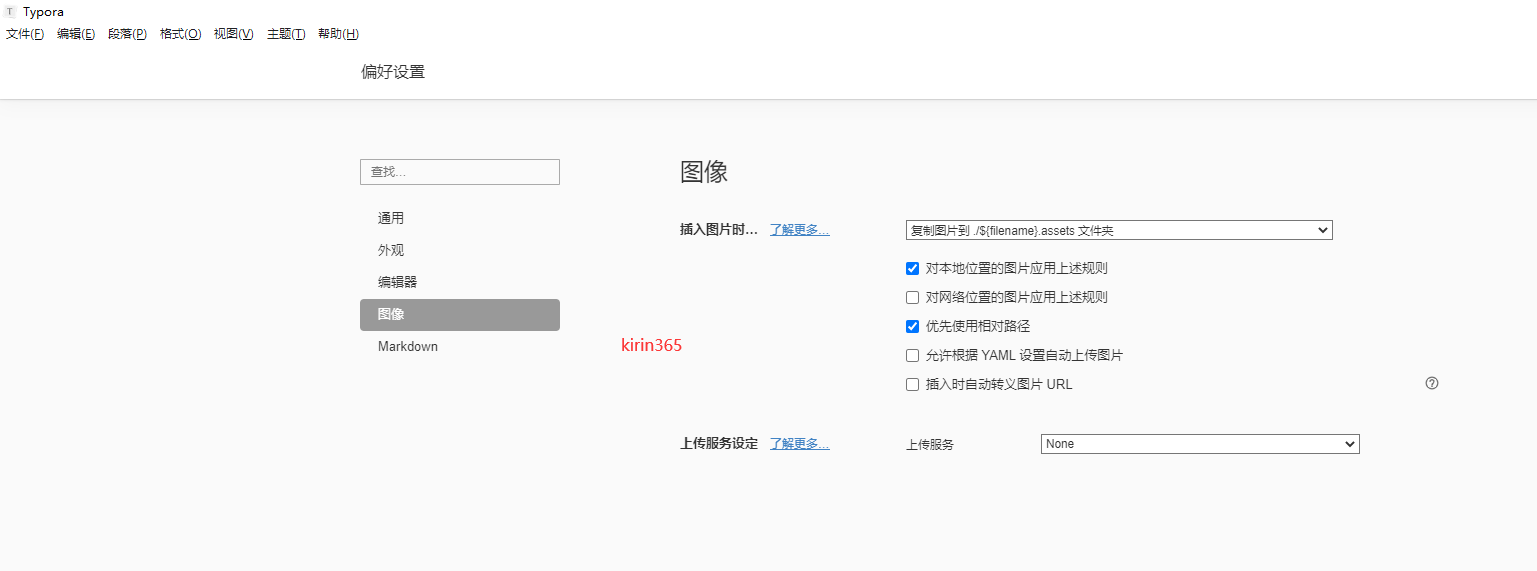Toggle 对本地位置的图片应用上述规则 checkbox
1537x571 pixels.
(912, 268)
